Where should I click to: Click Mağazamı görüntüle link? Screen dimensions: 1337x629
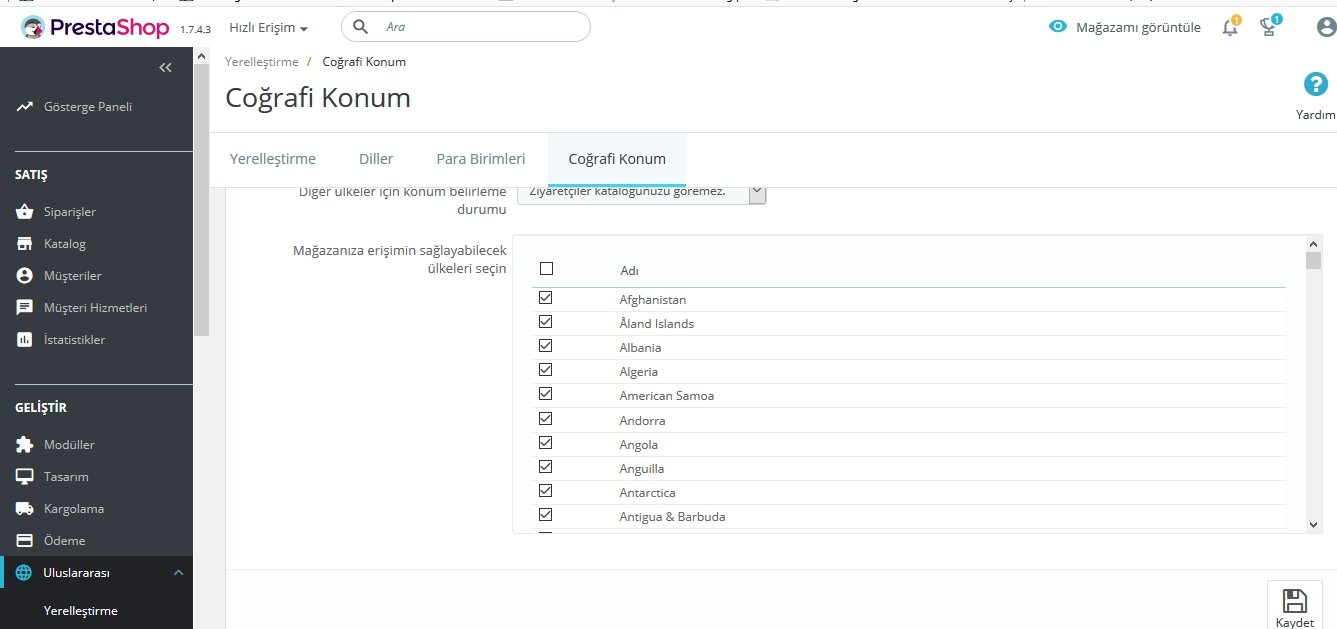tap(1125, 28)
